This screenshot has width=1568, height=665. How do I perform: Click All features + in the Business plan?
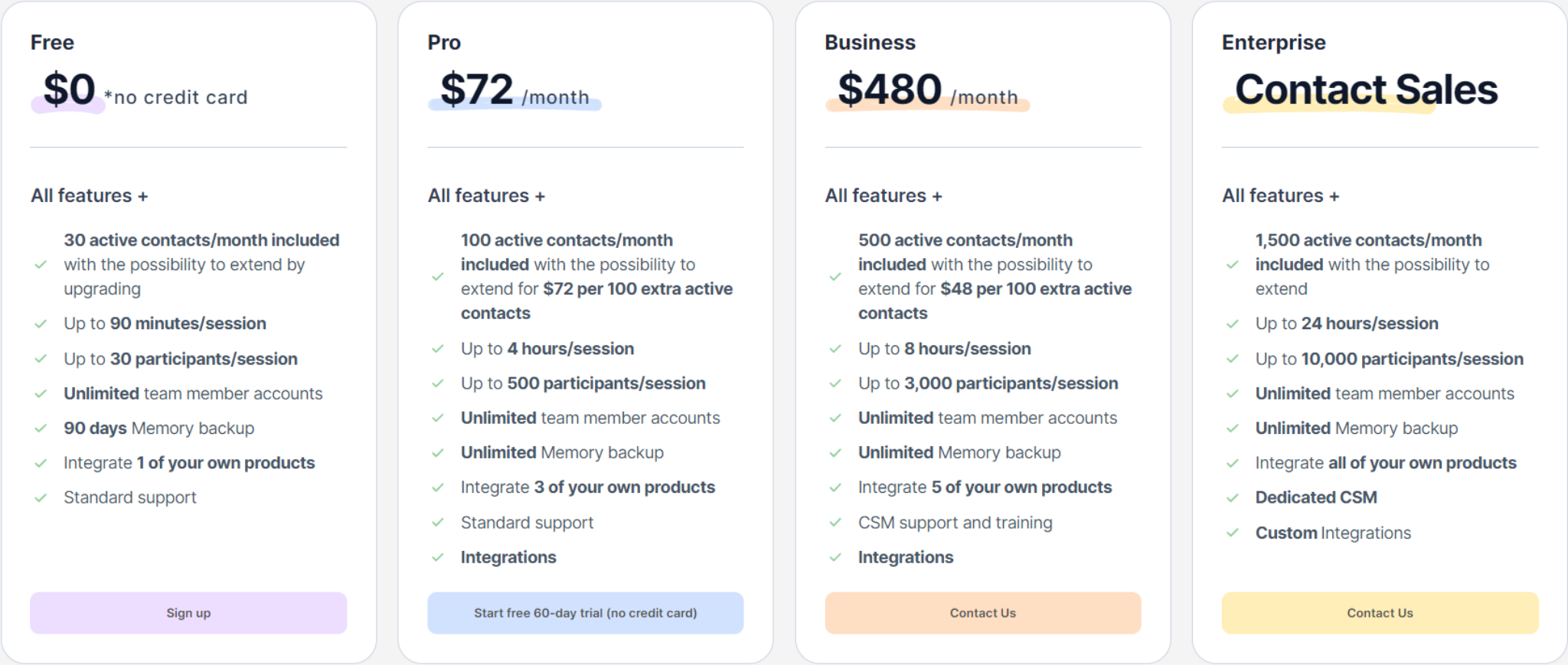coord(884,196)
